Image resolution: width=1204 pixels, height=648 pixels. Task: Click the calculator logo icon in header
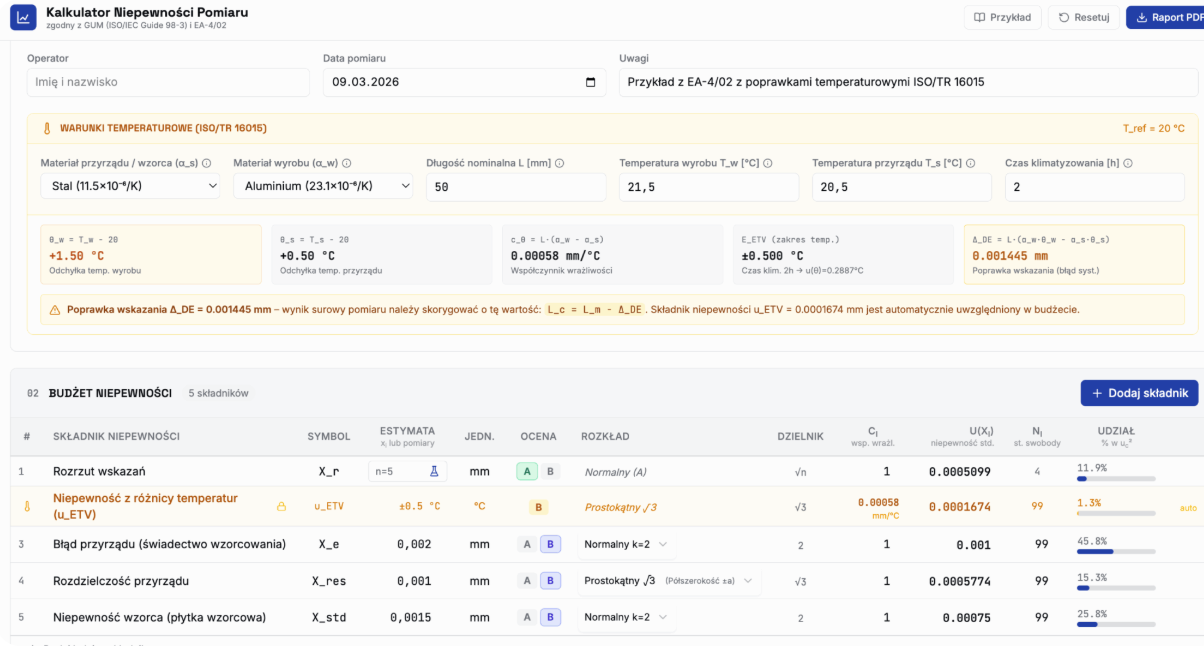22,18
